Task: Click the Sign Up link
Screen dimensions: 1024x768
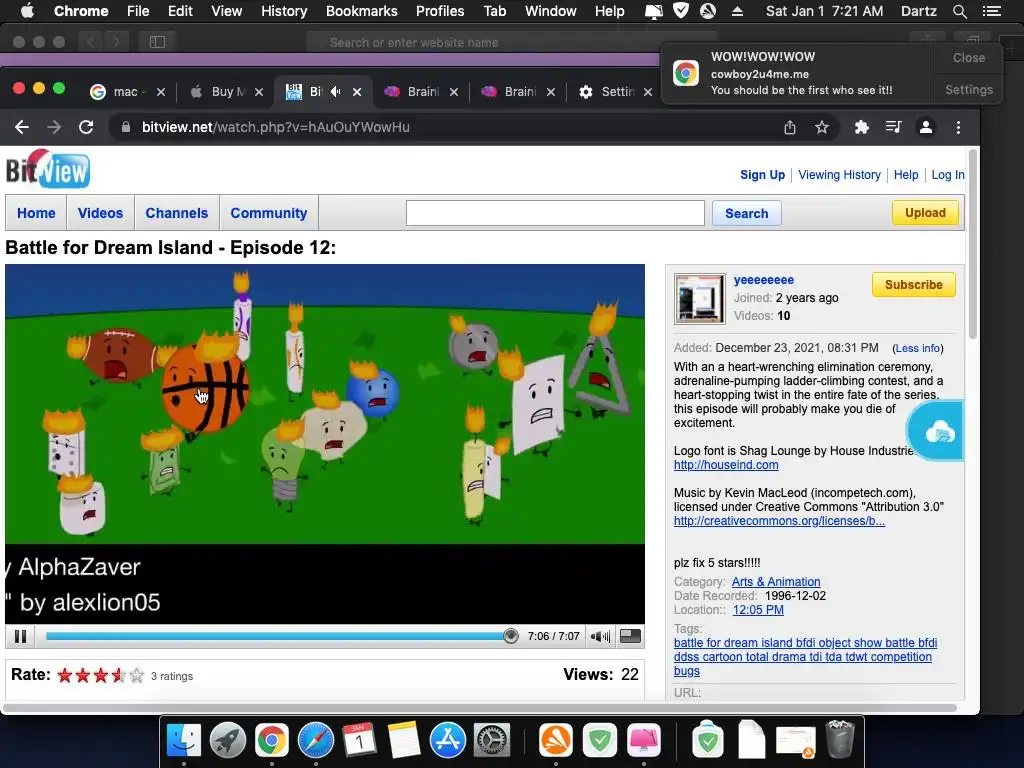Action: (762, 174)
